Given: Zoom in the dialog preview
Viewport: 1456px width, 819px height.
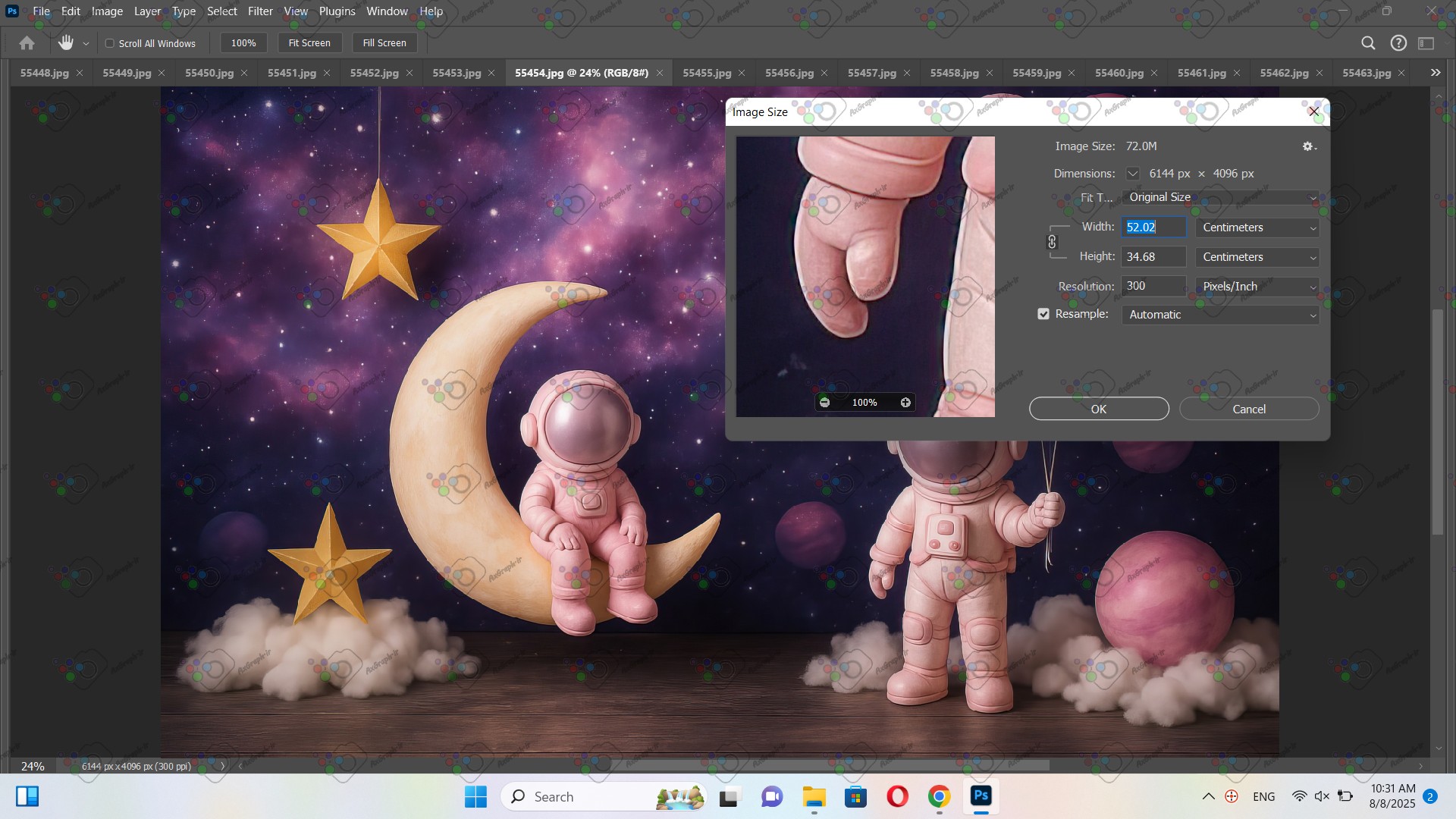Looking at the screenshot, I should coord(905,403).
